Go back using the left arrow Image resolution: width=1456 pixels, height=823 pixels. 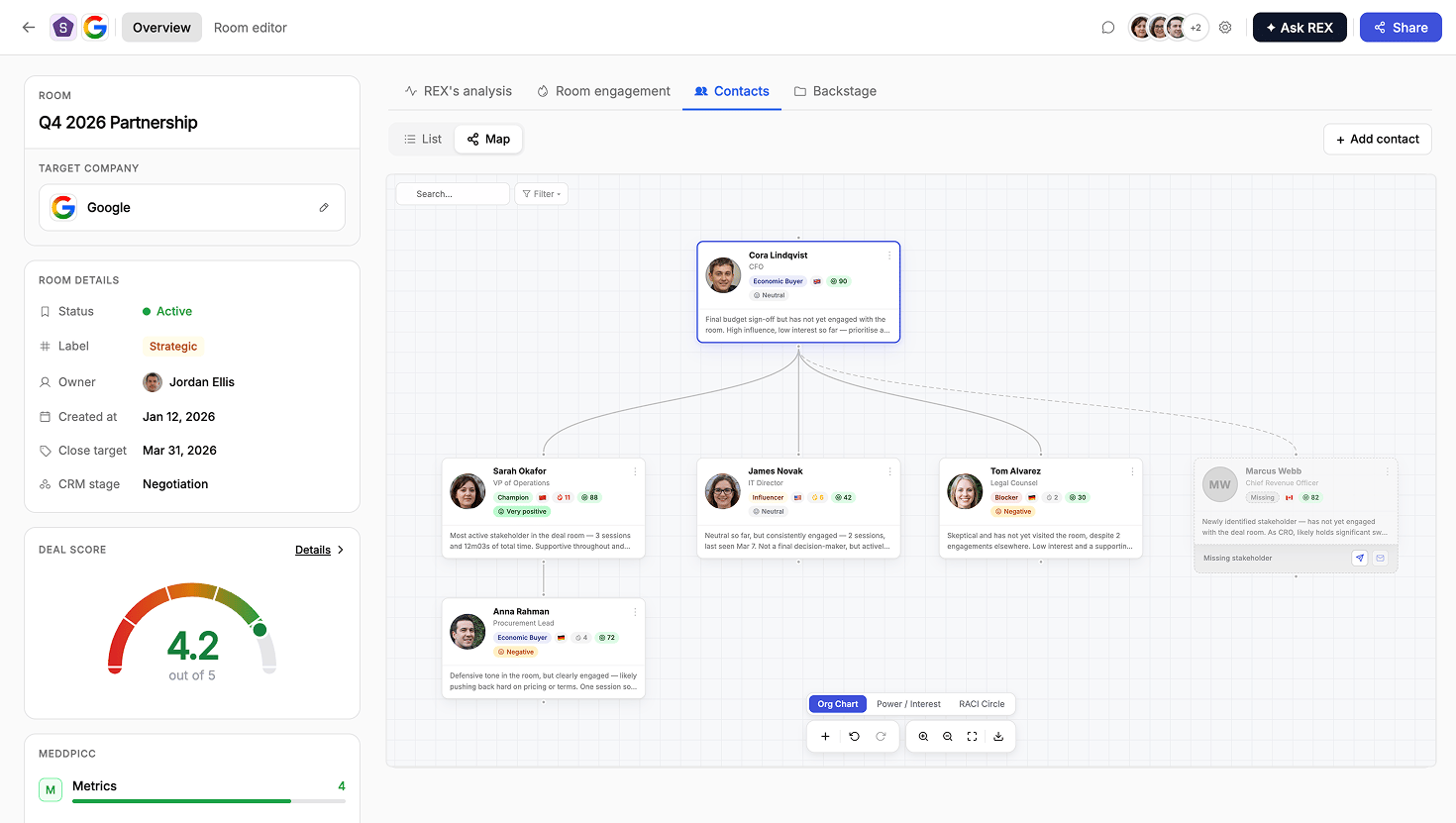click(29, 28)
